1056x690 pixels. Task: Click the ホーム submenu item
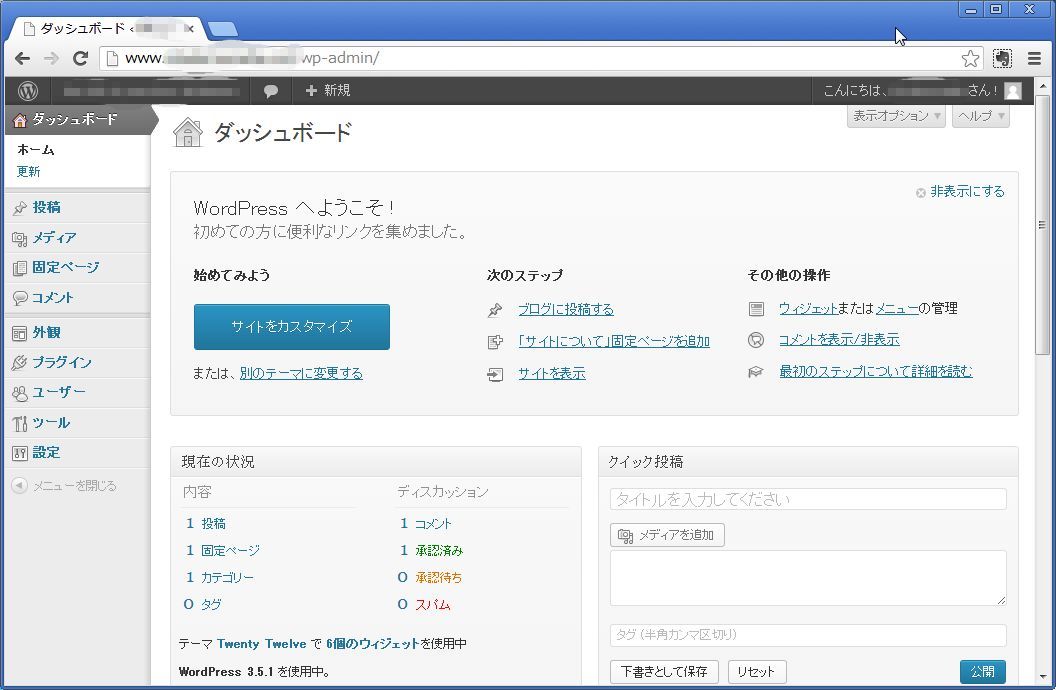click(36, 150)
